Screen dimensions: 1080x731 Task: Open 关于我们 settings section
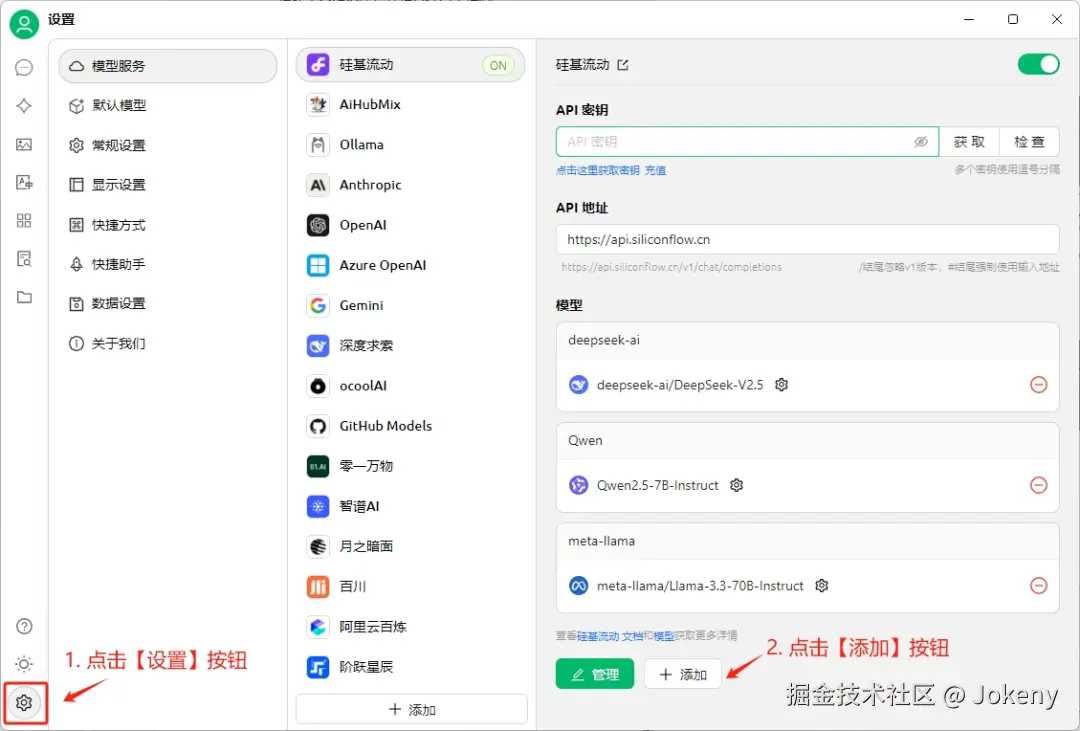(168, 343)
